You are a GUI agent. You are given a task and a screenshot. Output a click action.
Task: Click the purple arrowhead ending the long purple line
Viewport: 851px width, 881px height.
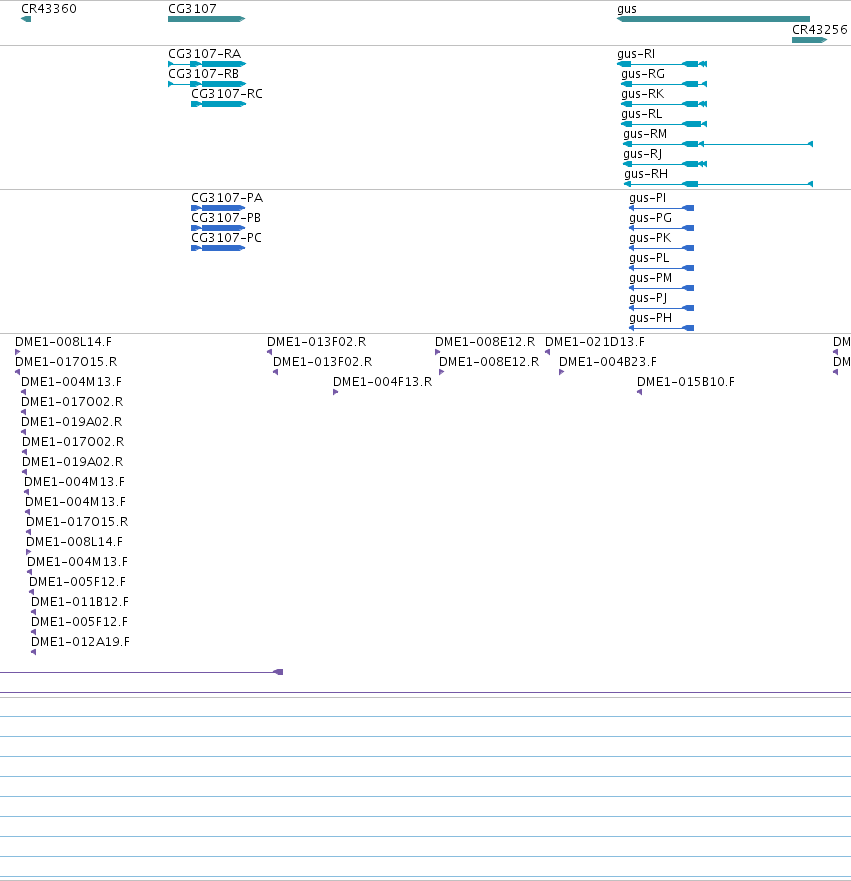click(x=278, y=672)
